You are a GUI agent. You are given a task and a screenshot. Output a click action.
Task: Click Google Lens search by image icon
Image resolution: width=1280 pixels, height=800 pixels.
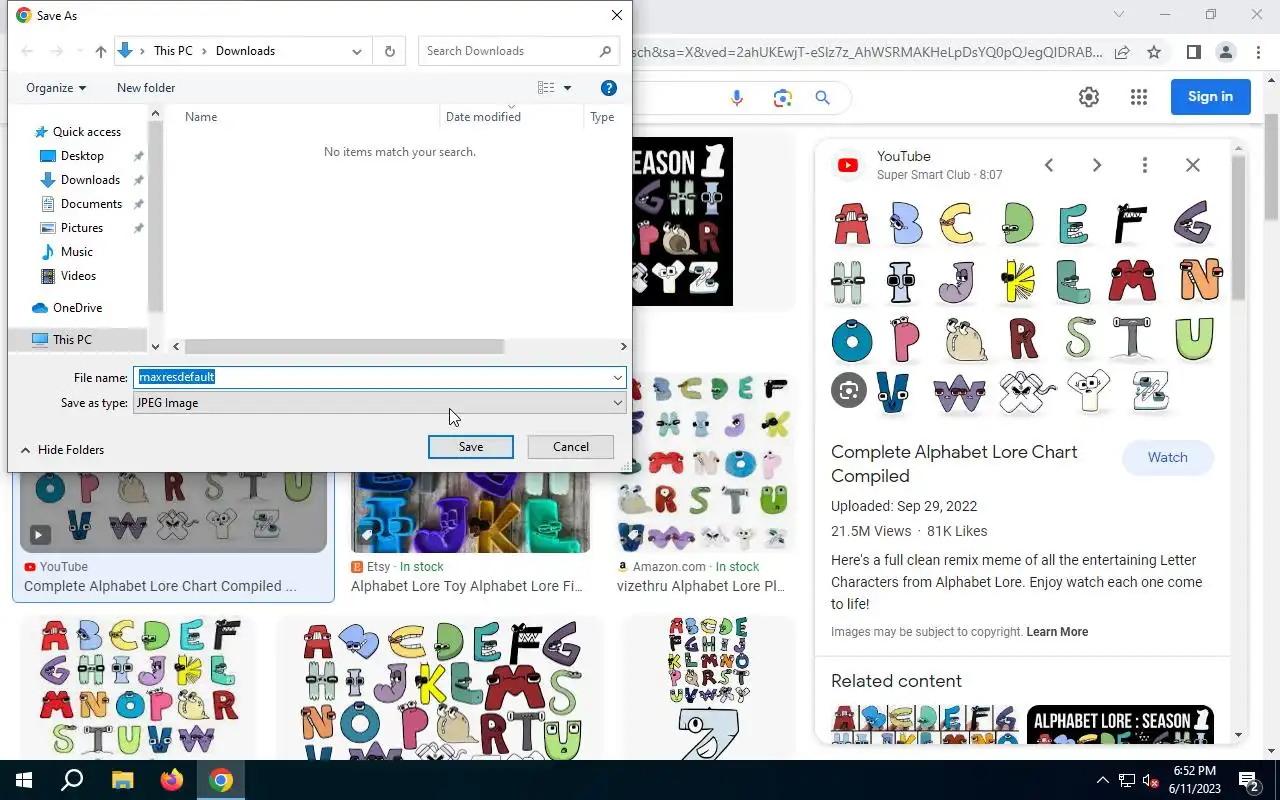click(782, 97)
